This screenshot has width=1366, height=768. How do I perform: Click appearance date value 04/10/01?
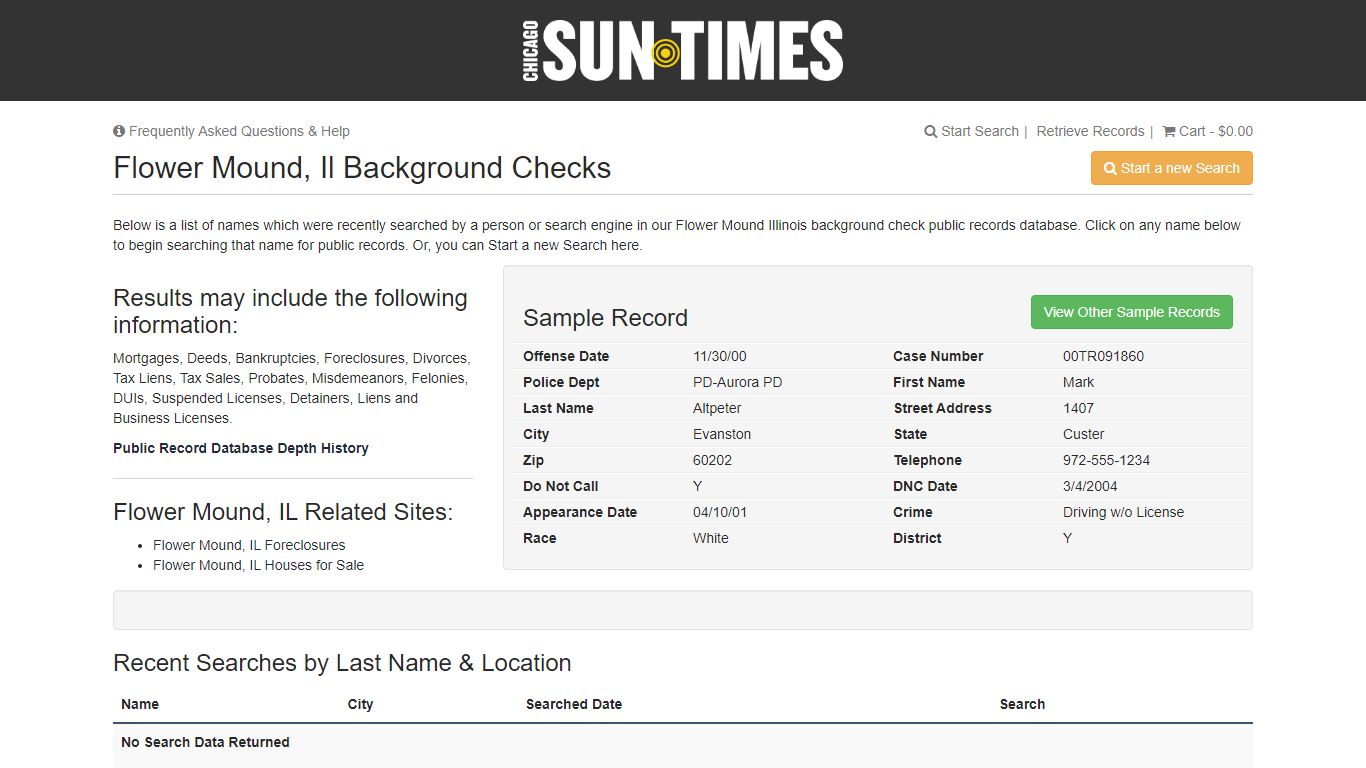pyautogui.click(x=720, y=512)
